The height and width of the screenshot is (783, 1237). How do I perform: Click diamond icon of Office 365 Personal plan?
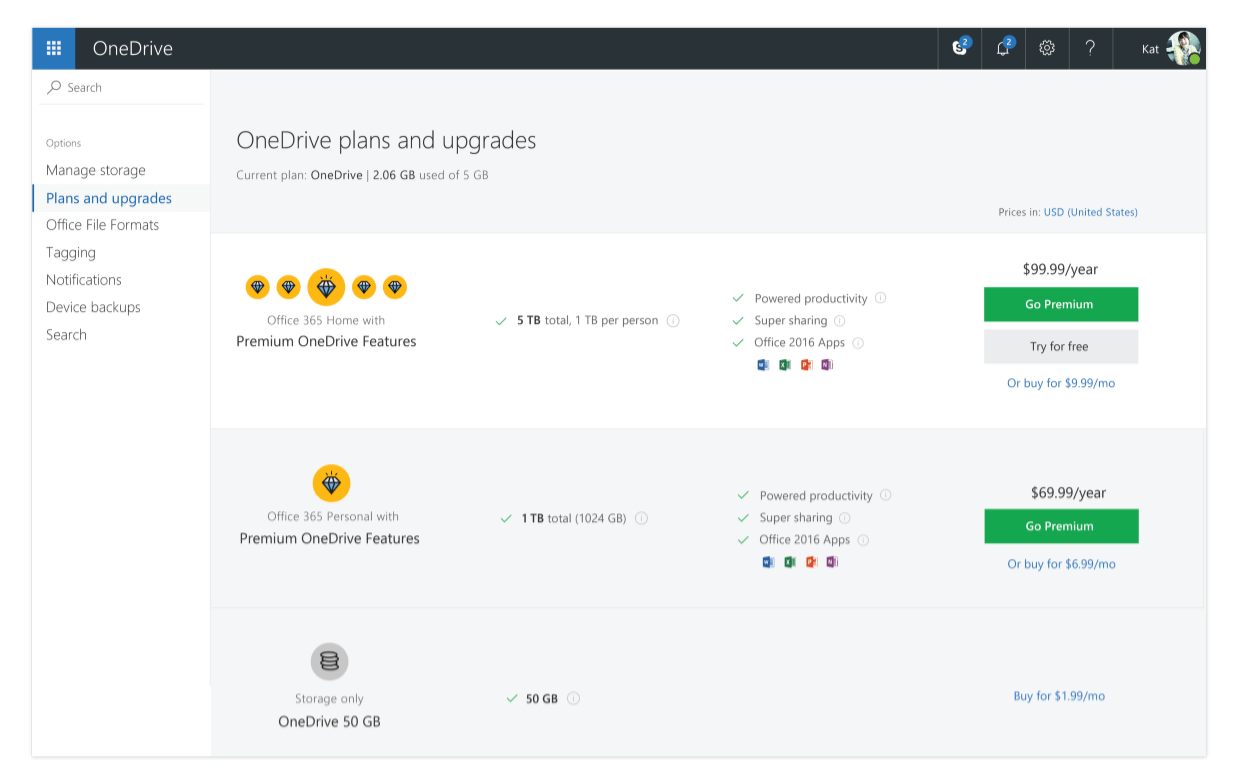(x=331, y=484)
